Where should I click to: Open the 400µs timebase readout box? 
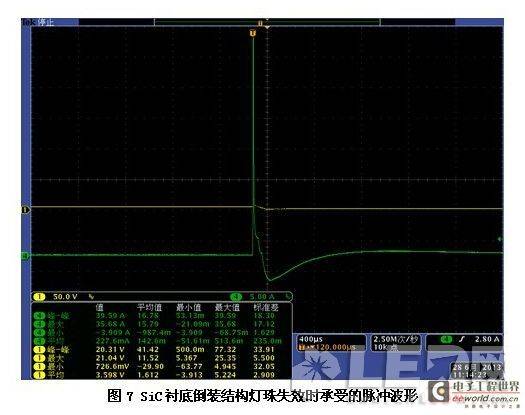(331, 343)
